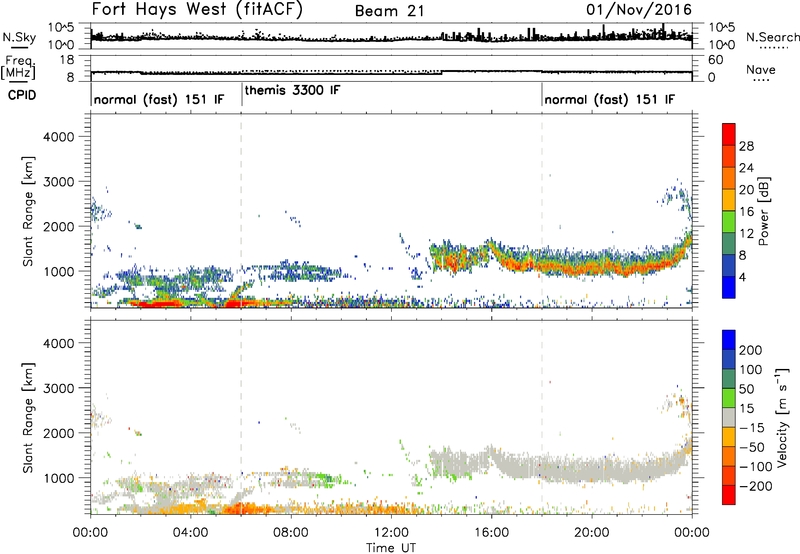This screenshot has height=554, width=800.
Task: Click the 'Time UT' axis title
Action: coord(391,548)
